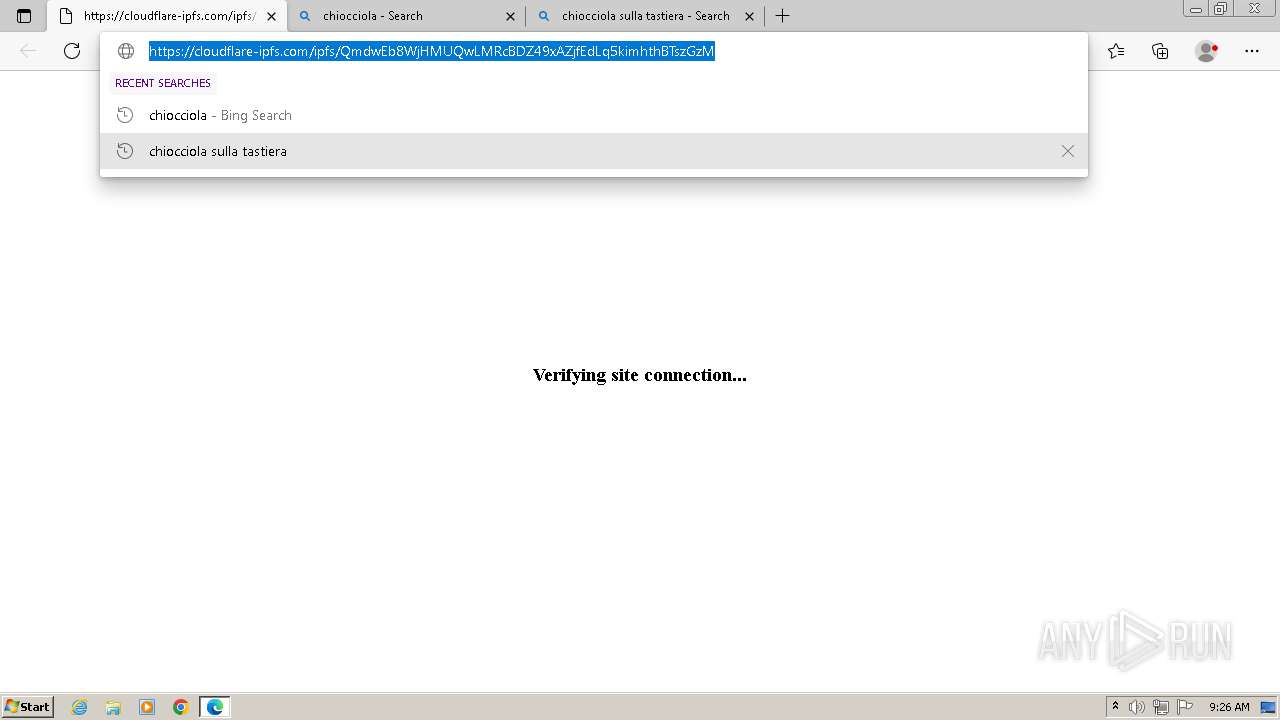Image resolution: width=1280 pixels, height=720 pixels.
Task: Click history icon beside chiocciola Bing Search
Action: (x=125, y=115)
